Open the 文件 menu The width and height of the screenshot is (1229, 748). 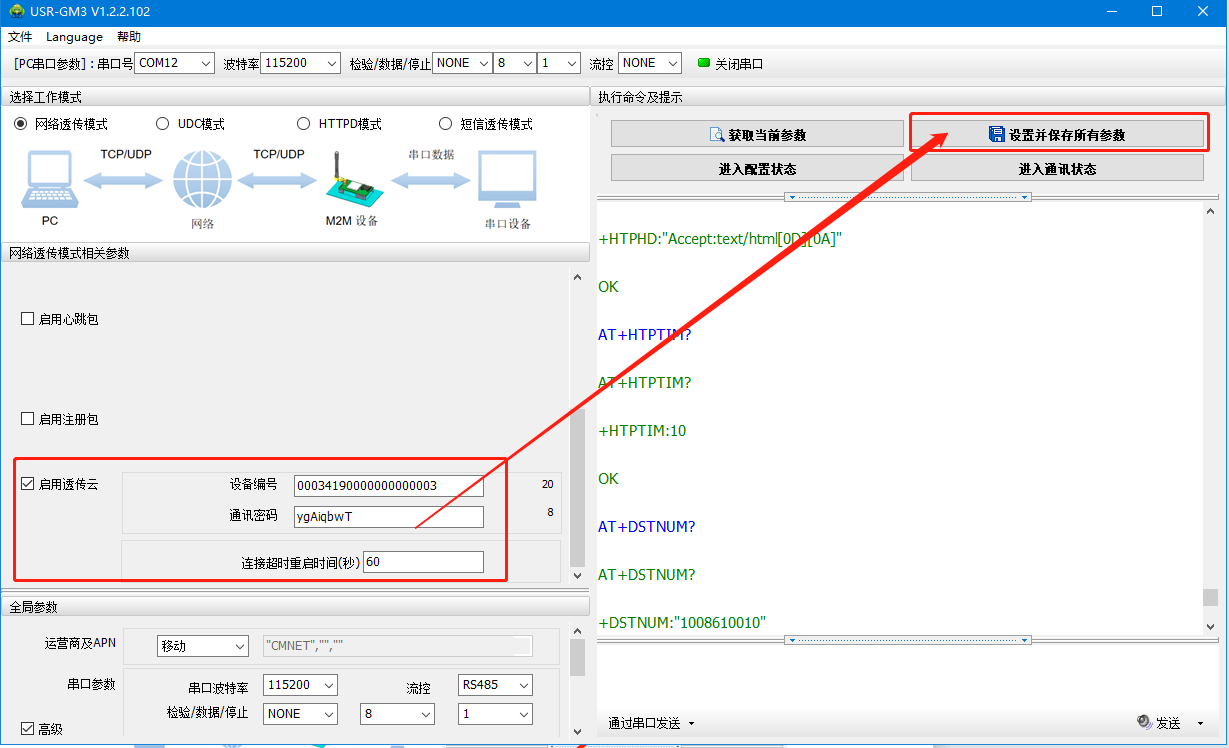pos(20,37)
